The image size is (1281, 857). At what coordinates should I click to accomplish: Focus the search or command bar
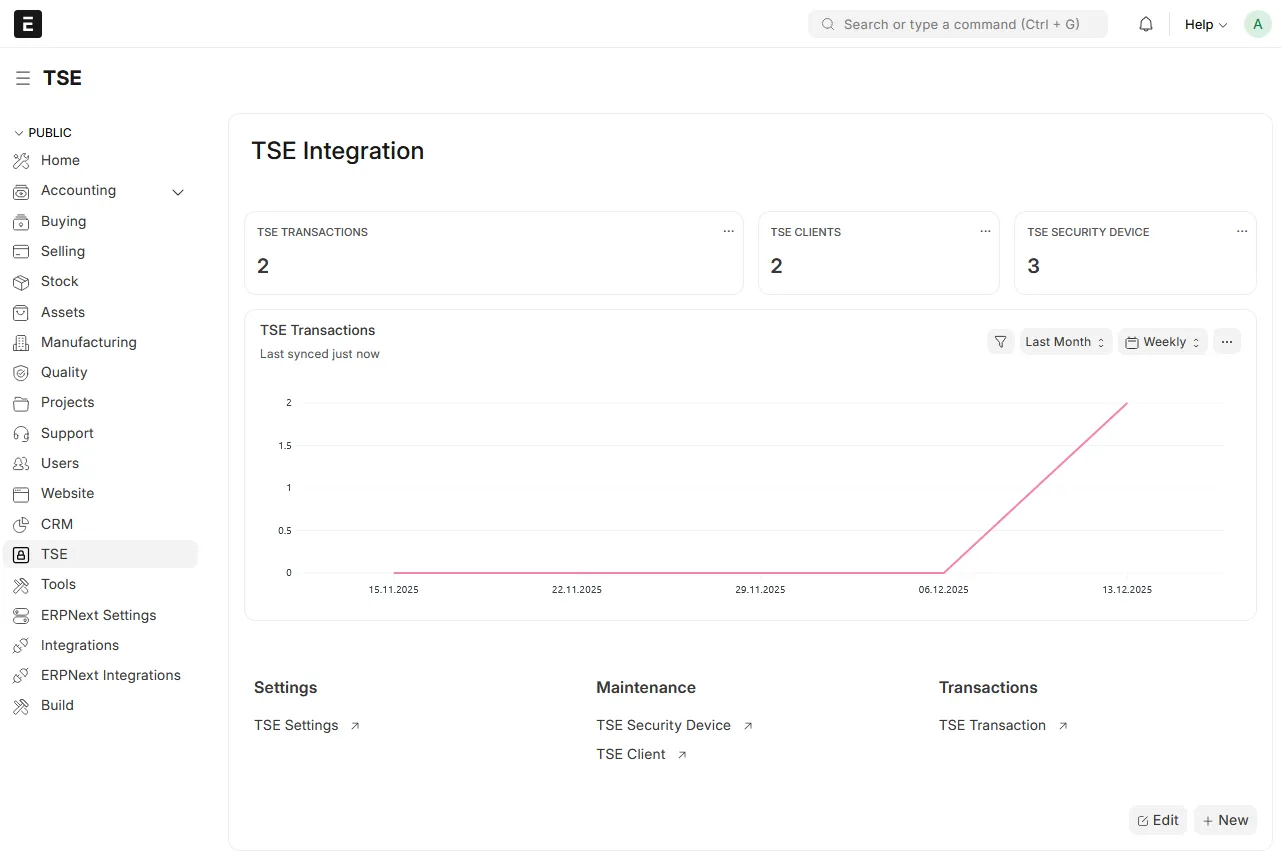[x=958, y=24]
